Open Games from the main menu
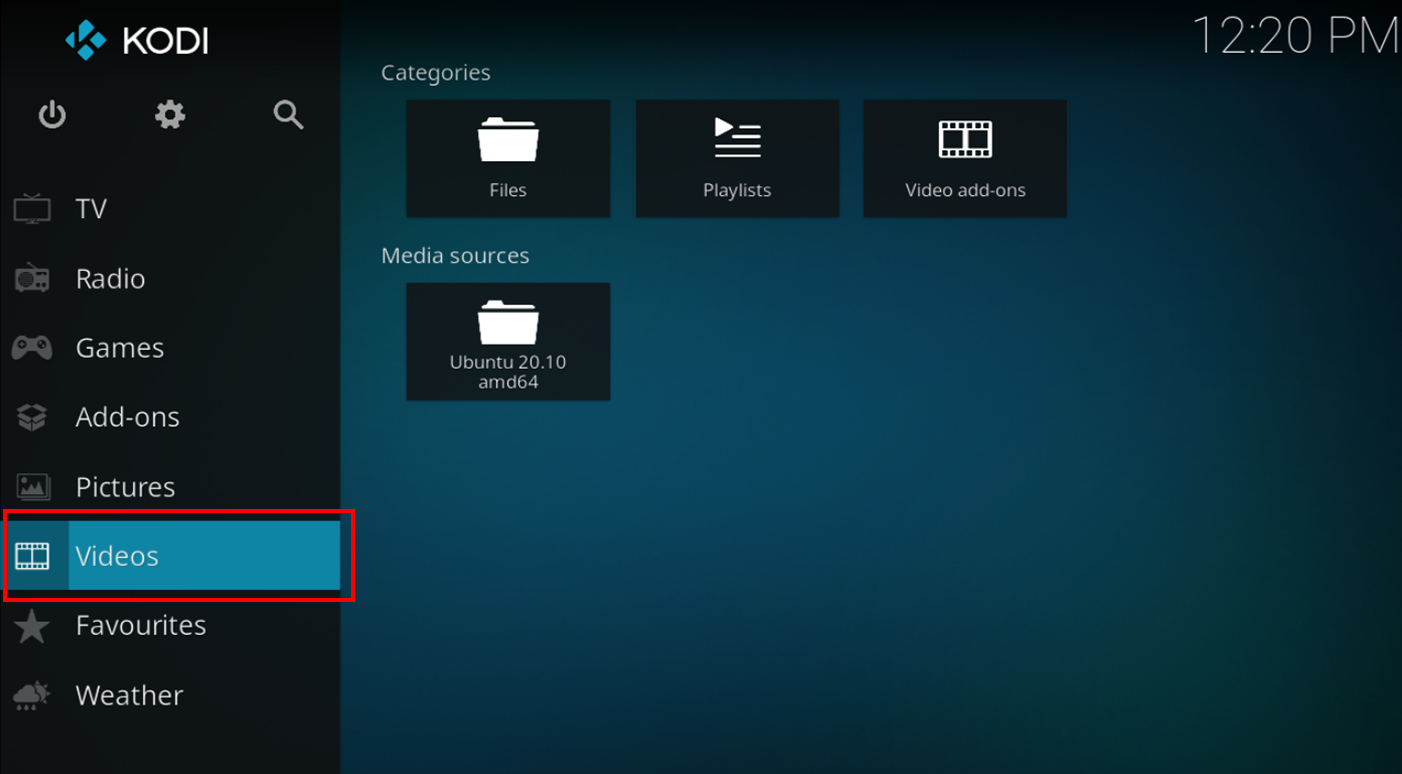 [170, 348]
